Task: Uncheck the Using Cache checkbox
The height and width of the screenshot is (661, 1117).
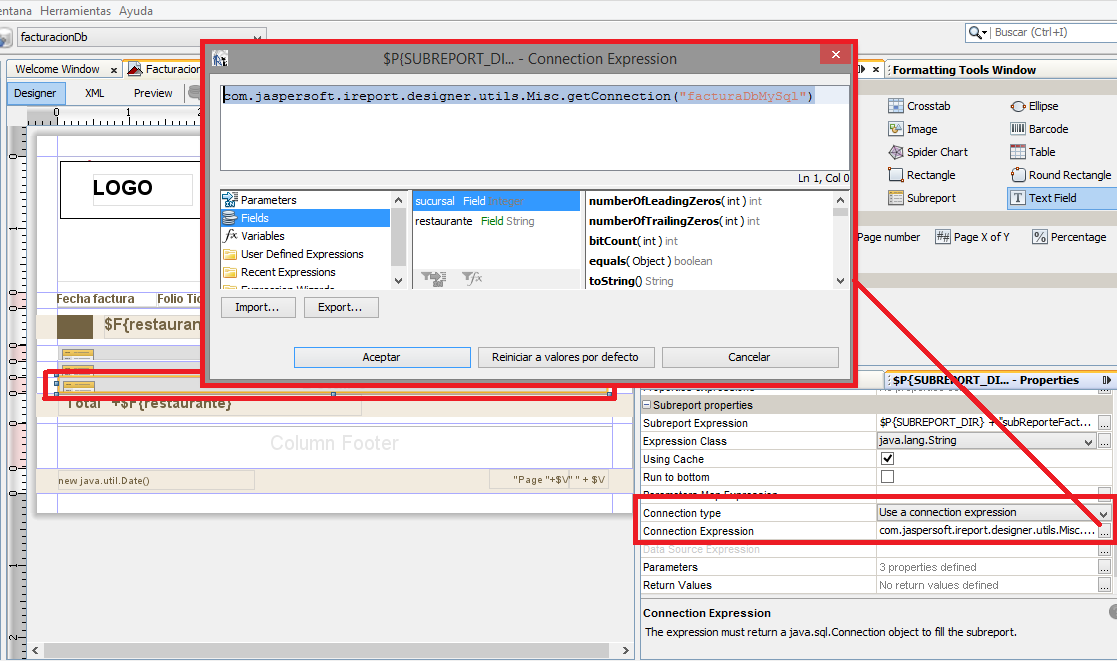Action: tap(888, 458)
